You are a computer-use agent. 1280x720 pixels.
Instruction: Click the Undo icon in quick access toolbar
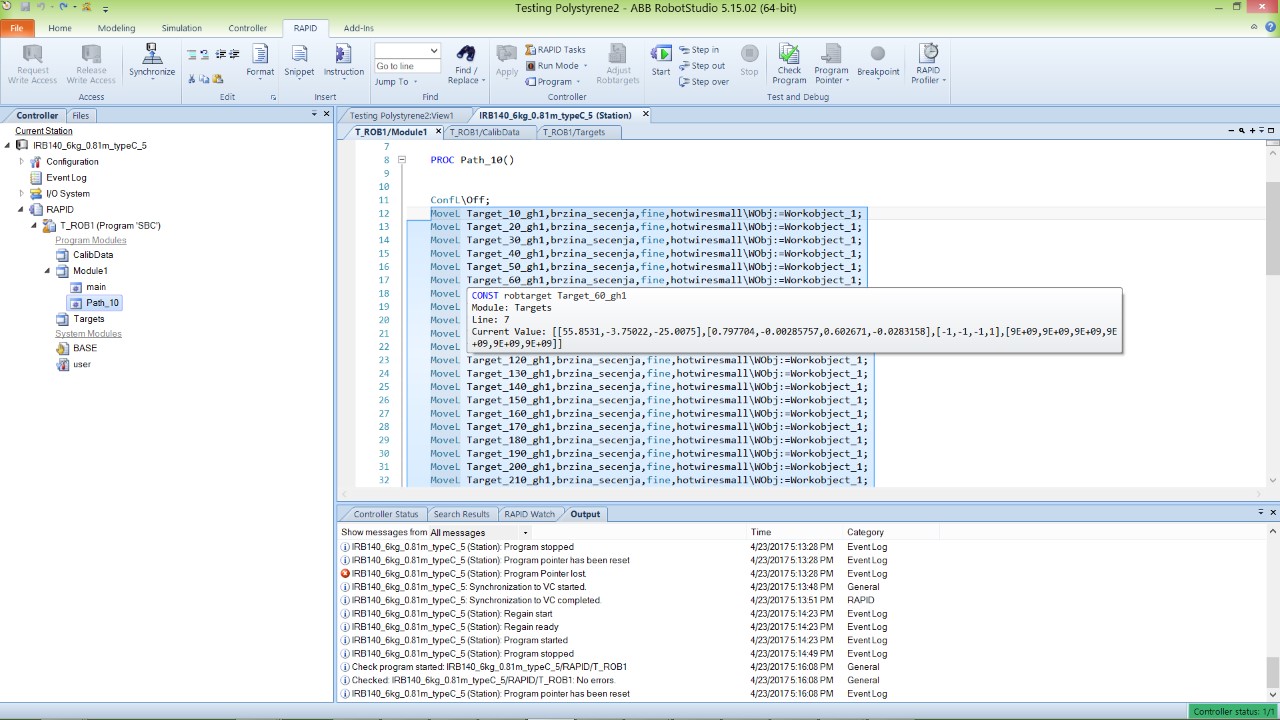(x=41, y=7)
